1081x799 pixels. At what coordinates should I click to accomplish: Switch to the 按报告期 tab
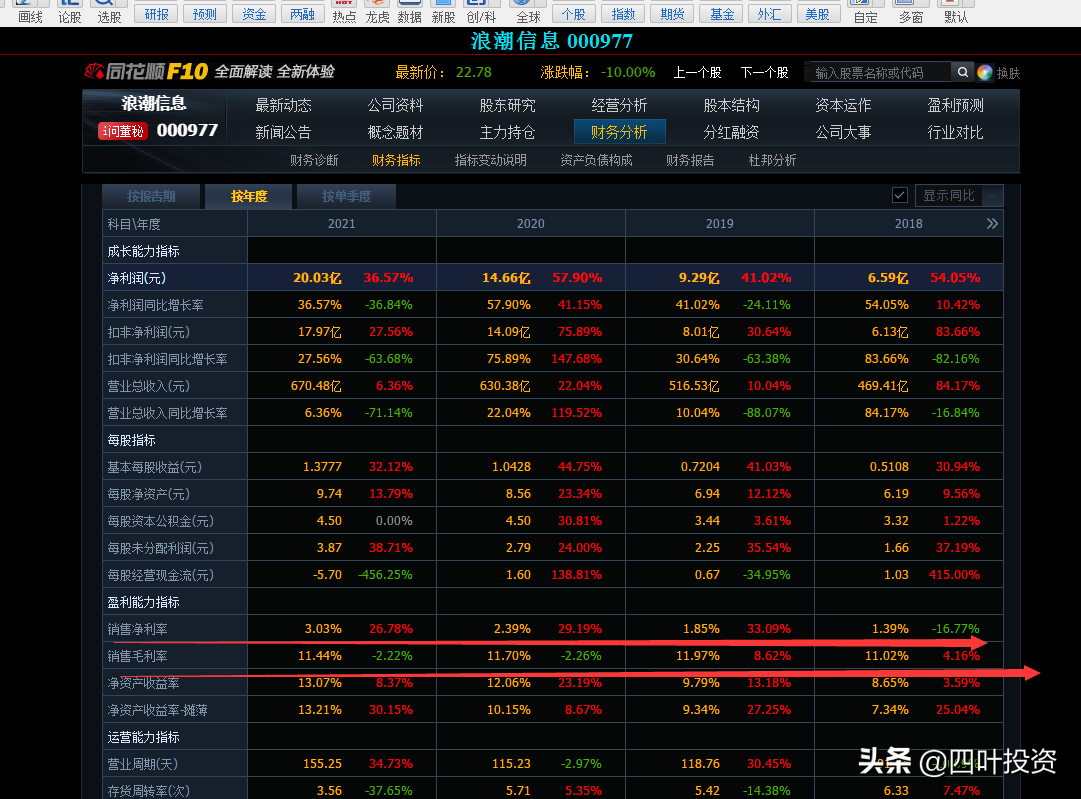point(151,196)
